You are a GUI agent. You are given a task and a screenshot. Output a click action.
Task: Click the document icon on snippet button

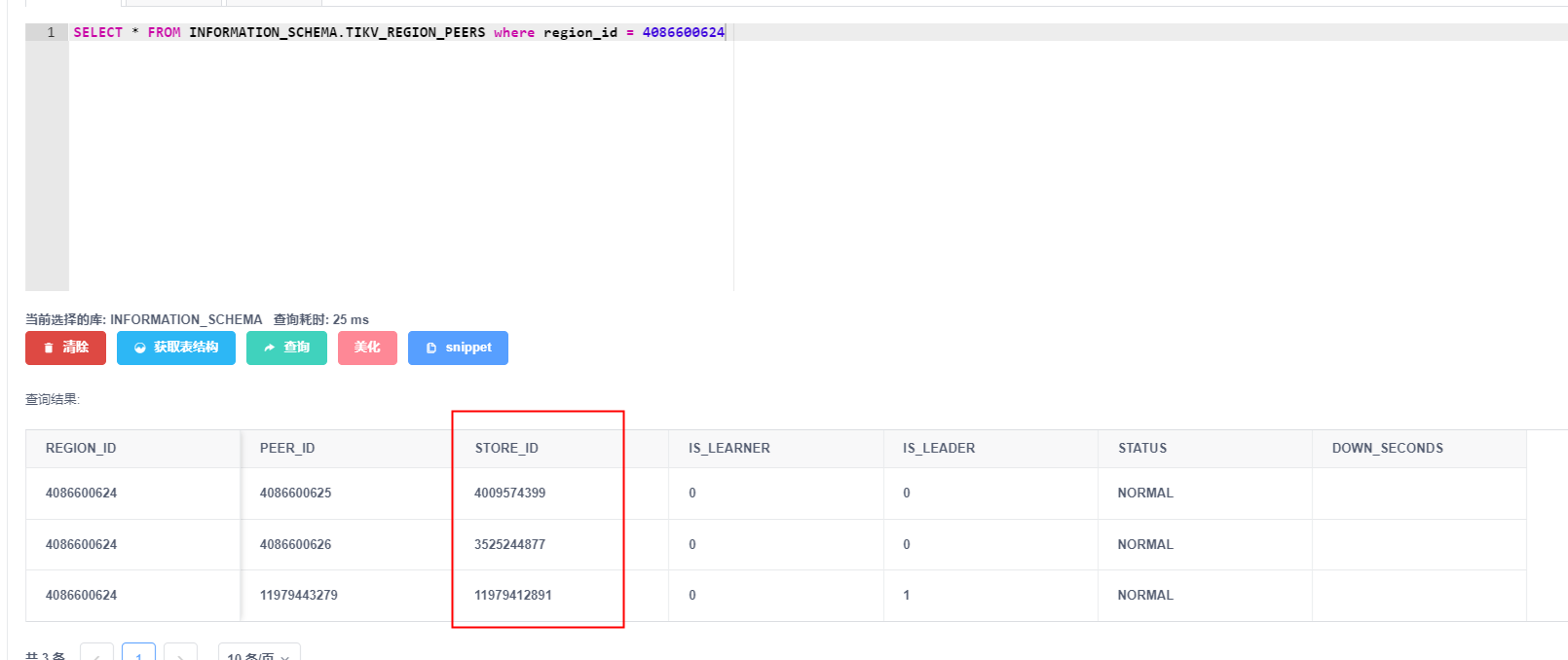pos(431,348)
